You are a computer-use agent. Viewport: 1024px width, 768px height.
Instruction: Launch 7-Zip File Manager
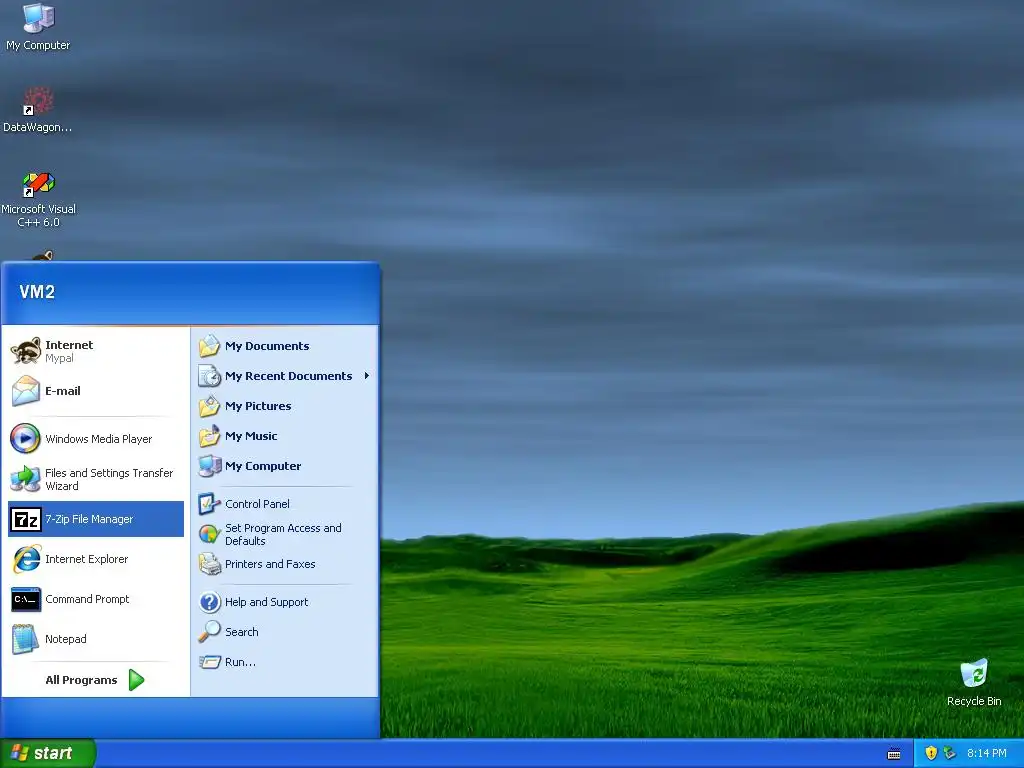(x=95, y=519)
